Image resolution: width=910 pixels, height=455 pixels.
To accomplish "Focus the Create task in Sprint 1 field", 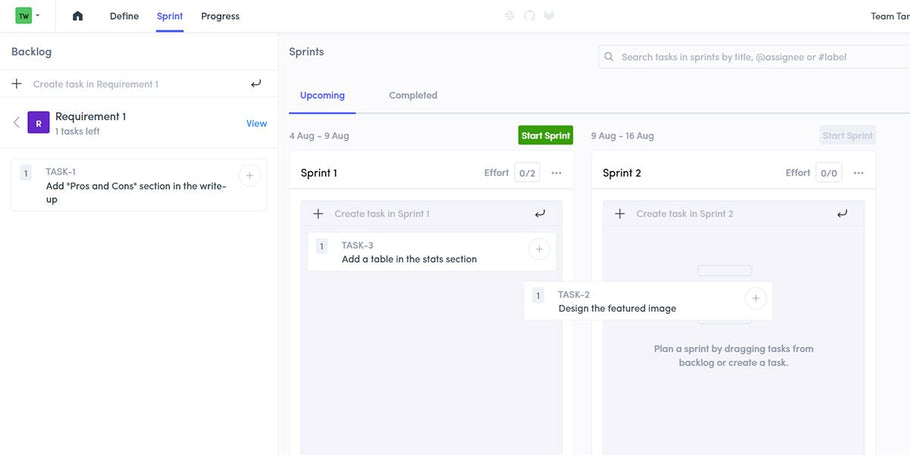I will 431,214.
